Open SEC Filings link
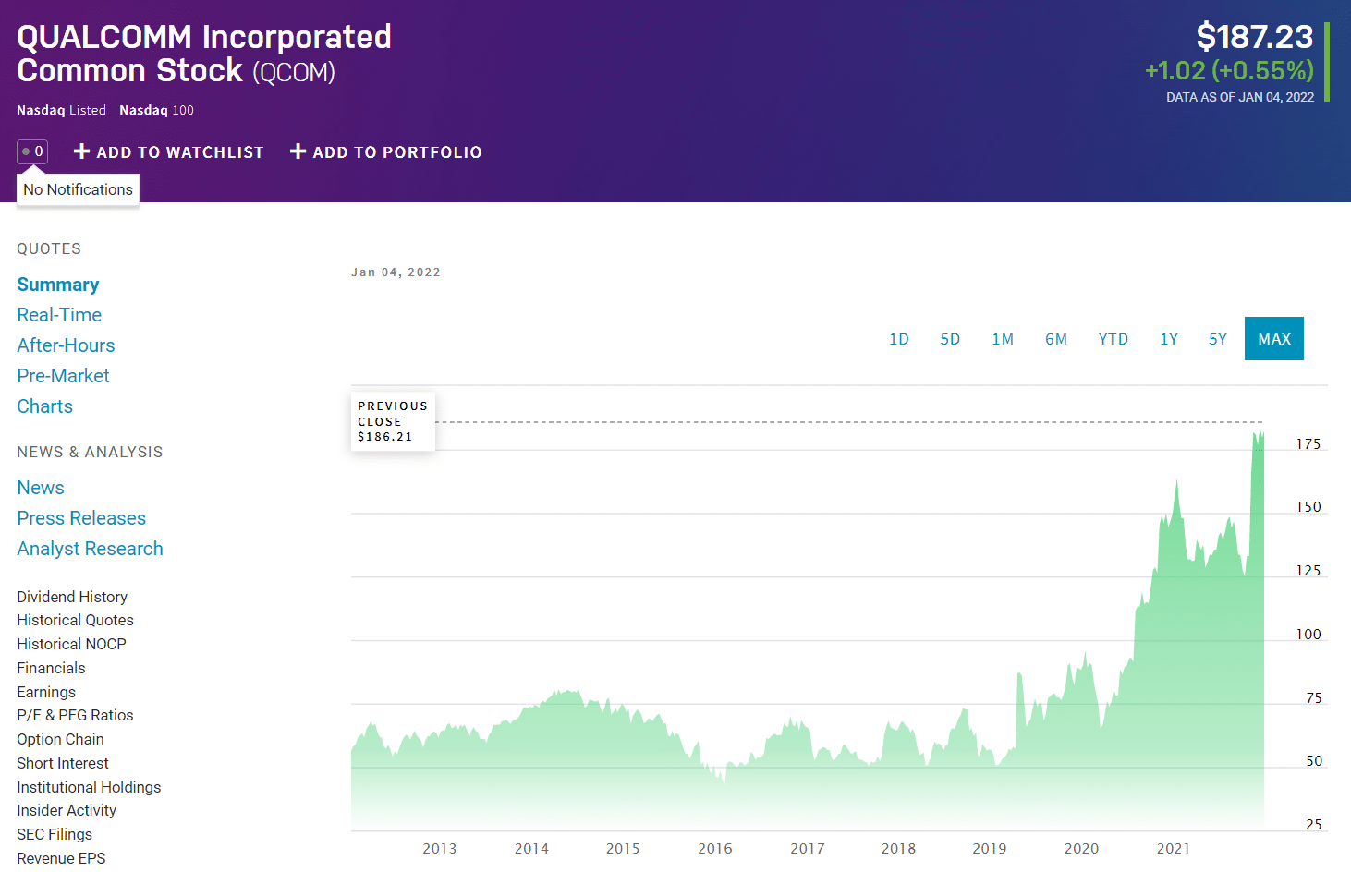The width and height of the screenshot is (1351, 896). [x=55, y=834]
